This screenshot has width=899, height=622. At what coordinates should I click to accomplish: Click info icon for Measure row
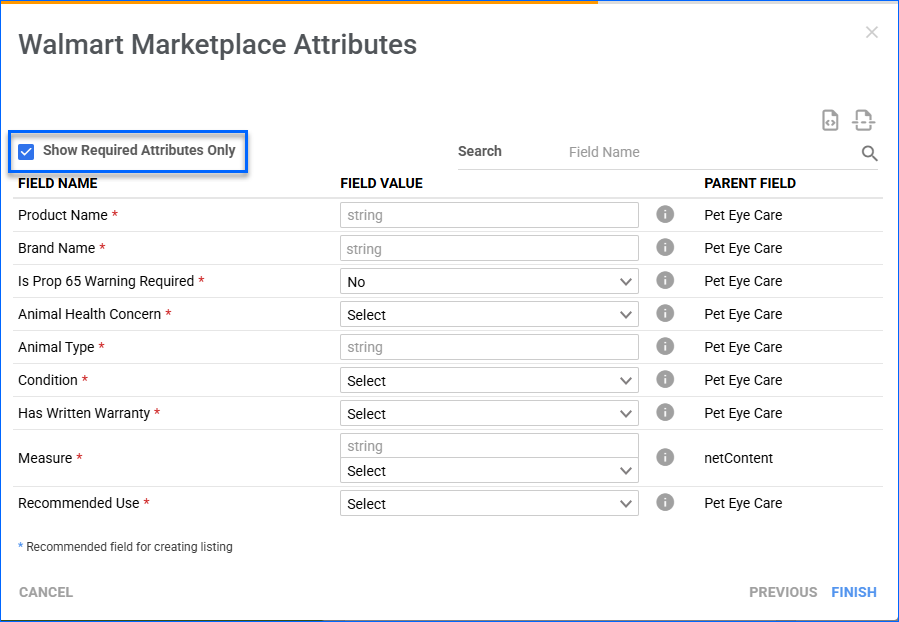[665, 457]
